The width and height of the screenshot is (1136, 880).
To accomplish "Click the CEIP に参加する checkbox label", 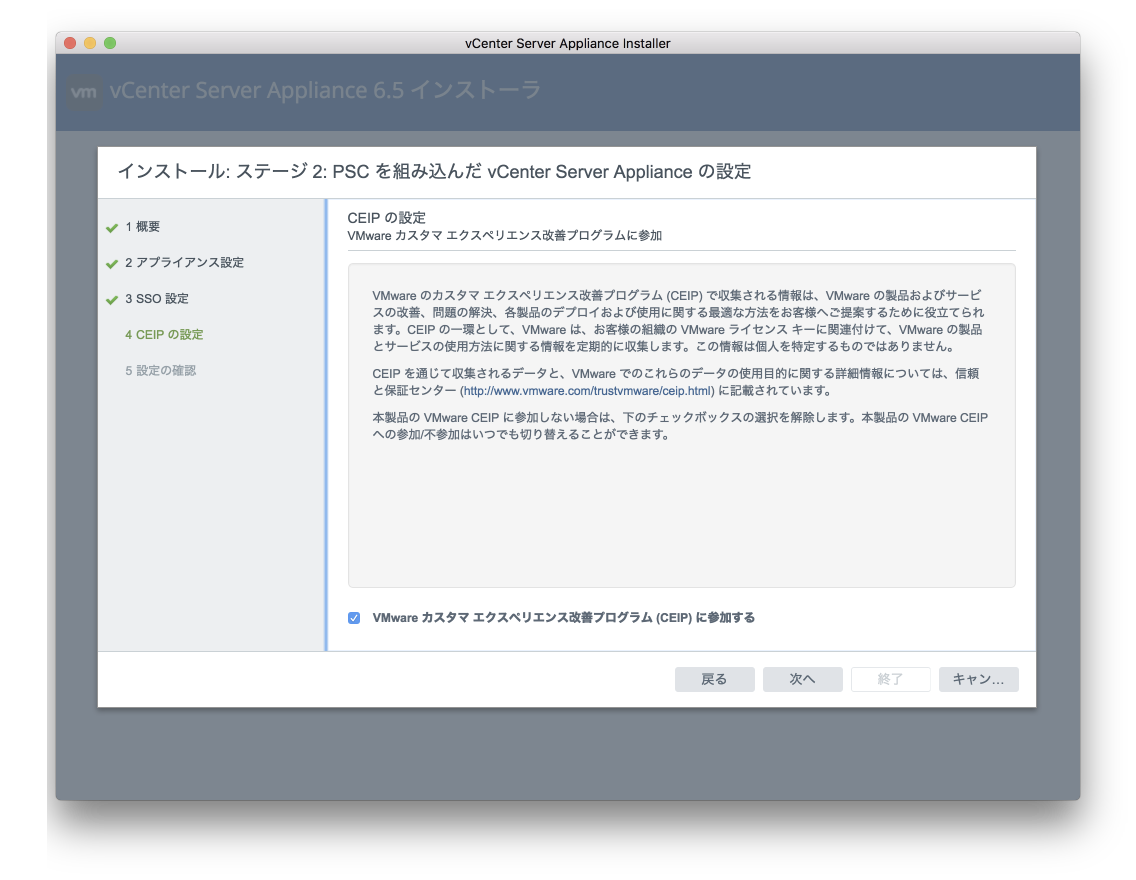I will tap(563, 618).
